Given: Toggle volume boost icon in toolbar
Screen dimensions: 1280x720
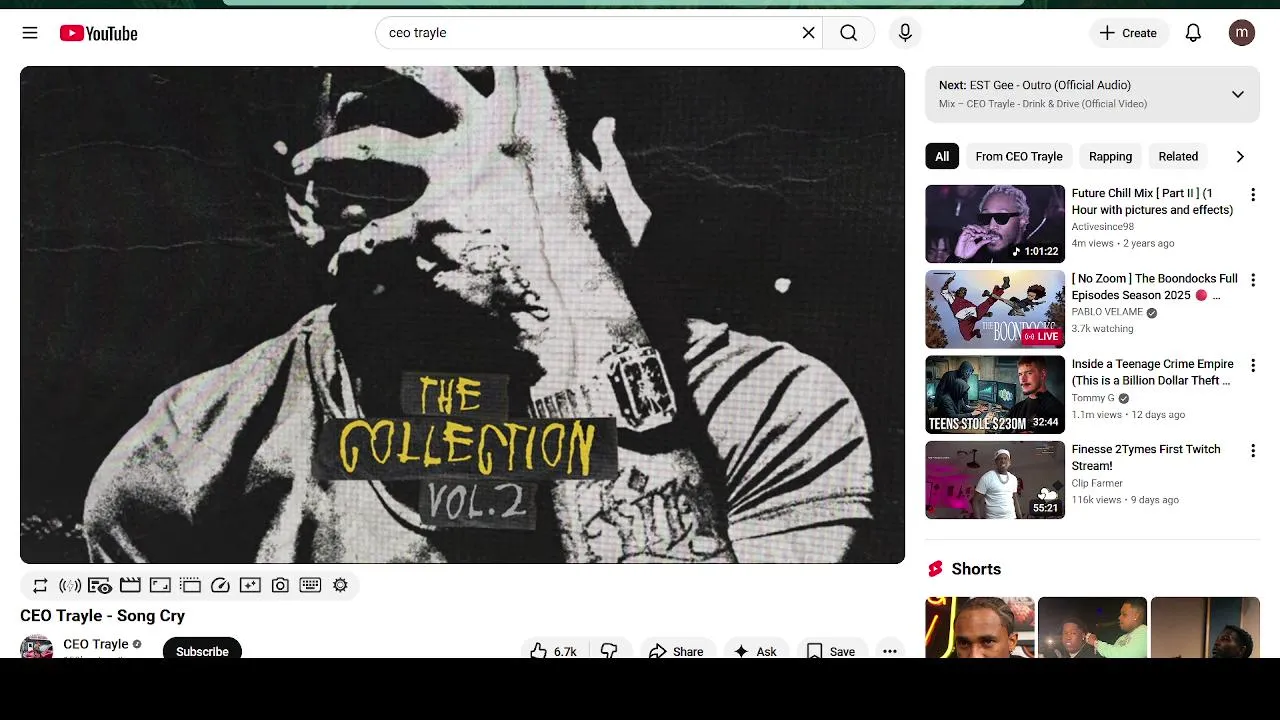Looking at the screenshot, I should tap(70, 586).
